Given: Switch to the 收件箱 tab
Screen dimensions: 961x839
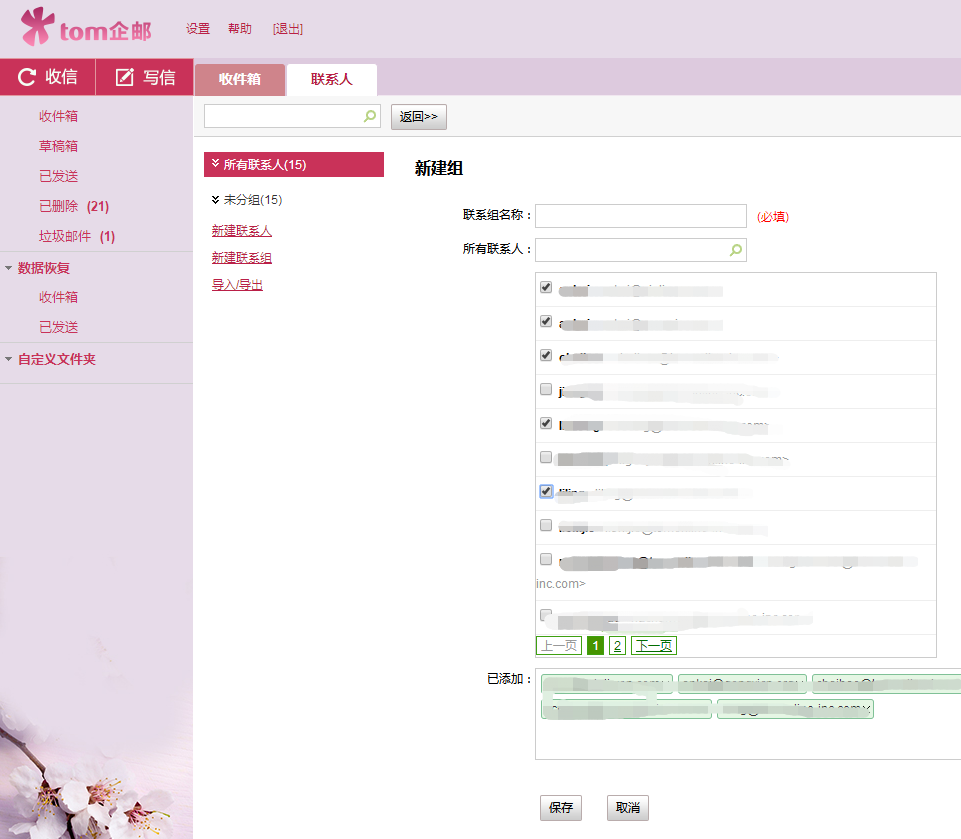Looking at the screenshot, I should coord(240,79).
